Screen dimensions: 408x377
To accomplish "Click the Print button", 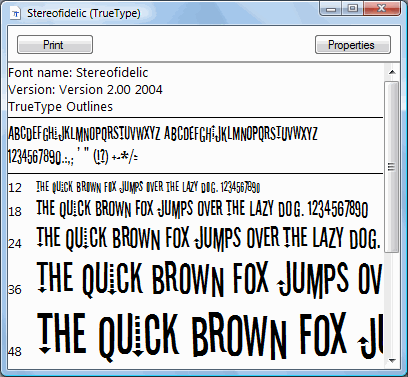I will click(55, 45).
